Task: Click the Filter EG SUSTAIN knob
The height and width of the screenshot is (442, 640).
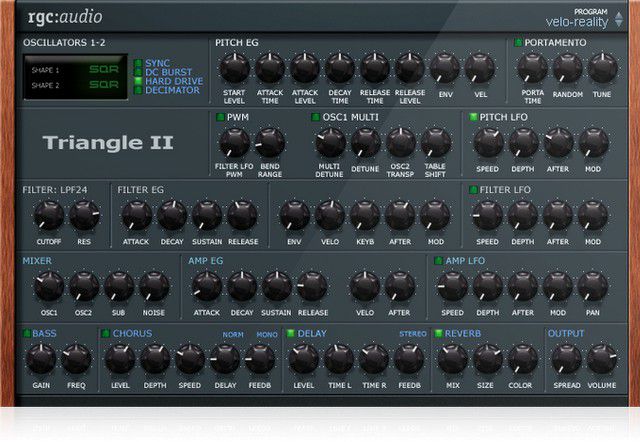Action: click(207, 215)
